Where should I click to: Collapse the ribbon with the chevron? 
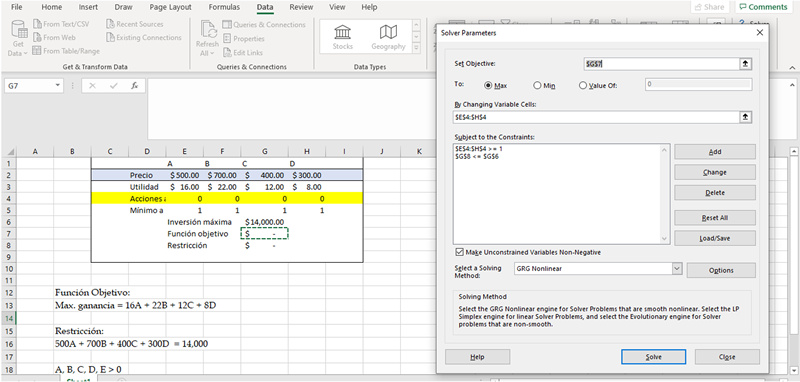tap(792, 68)
